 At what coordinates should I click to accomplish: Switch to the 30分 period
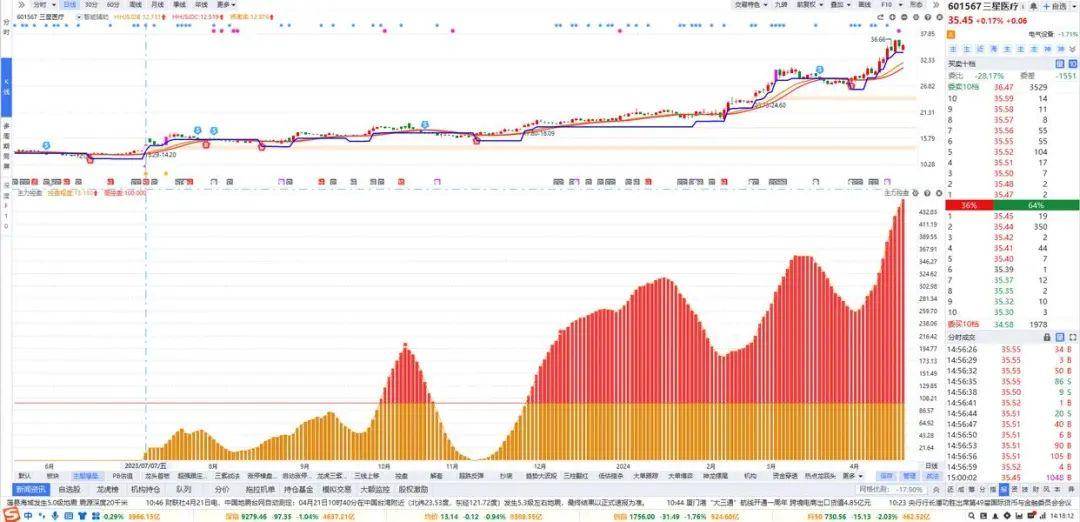(92, 5)
